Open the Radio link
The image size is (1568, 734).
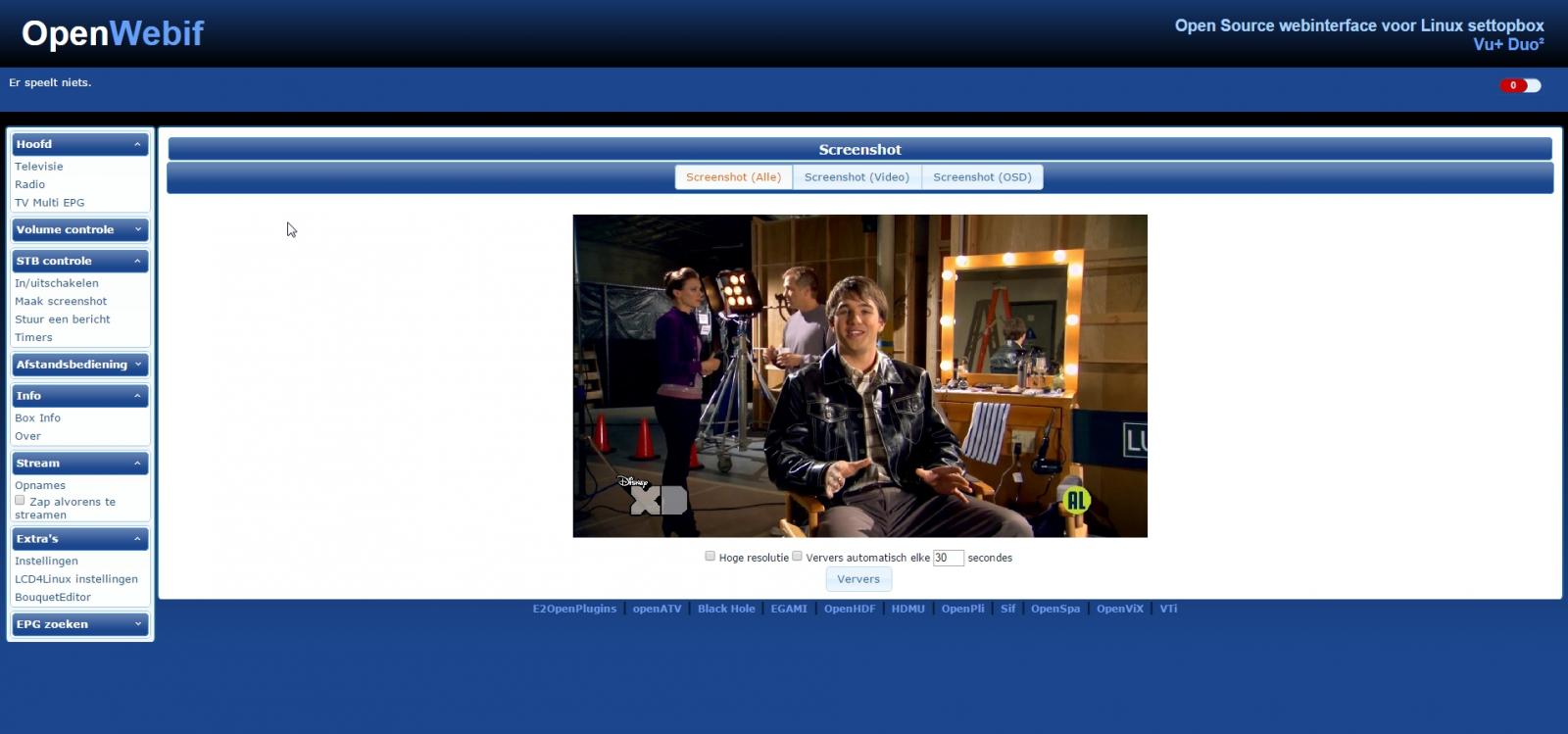coord(29,184)
